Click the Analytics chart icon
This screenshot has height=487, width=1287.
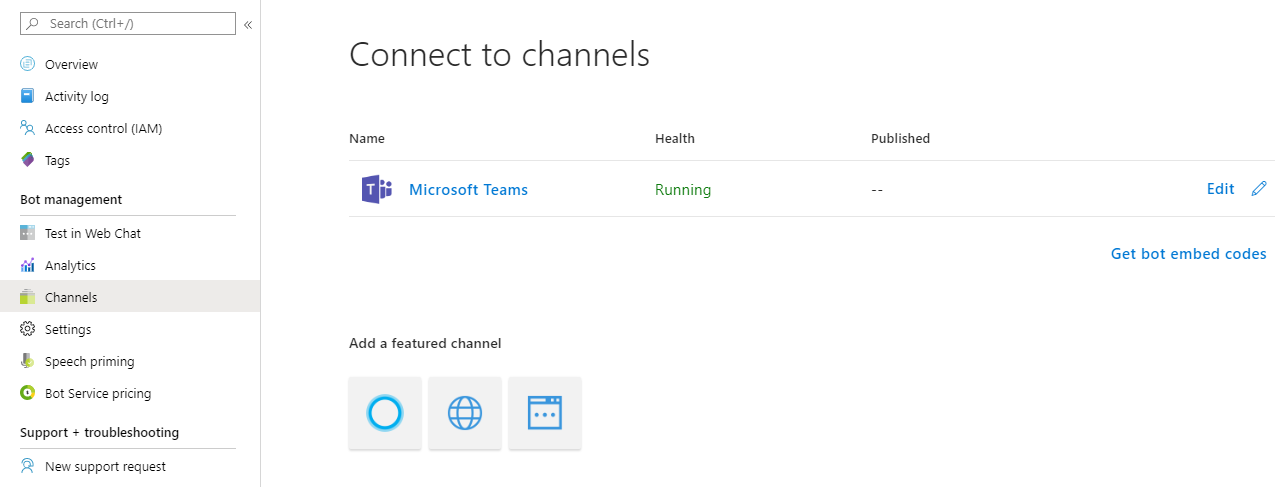28,265
